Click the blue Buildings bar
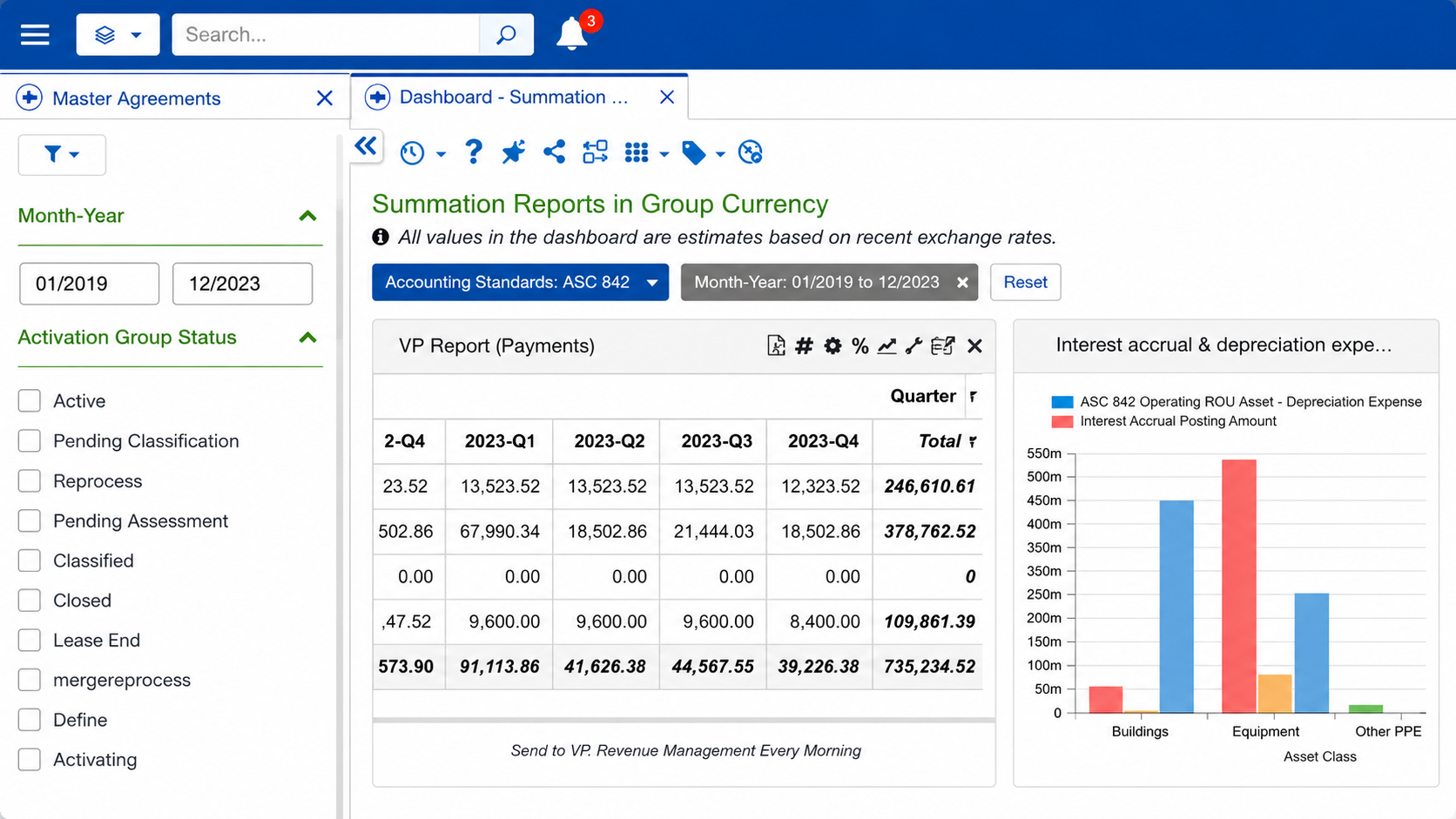 pos(1176,607)
